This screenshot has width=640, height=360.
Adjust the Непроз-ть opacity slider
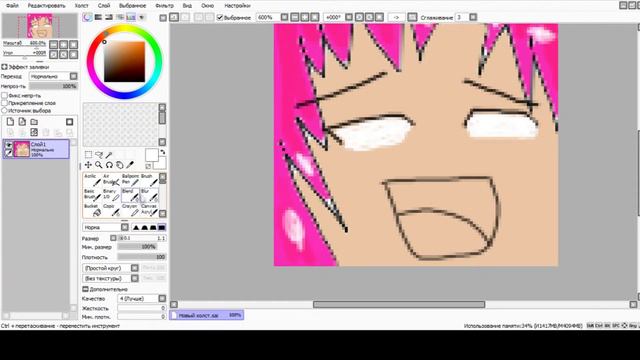pos(53,86)
